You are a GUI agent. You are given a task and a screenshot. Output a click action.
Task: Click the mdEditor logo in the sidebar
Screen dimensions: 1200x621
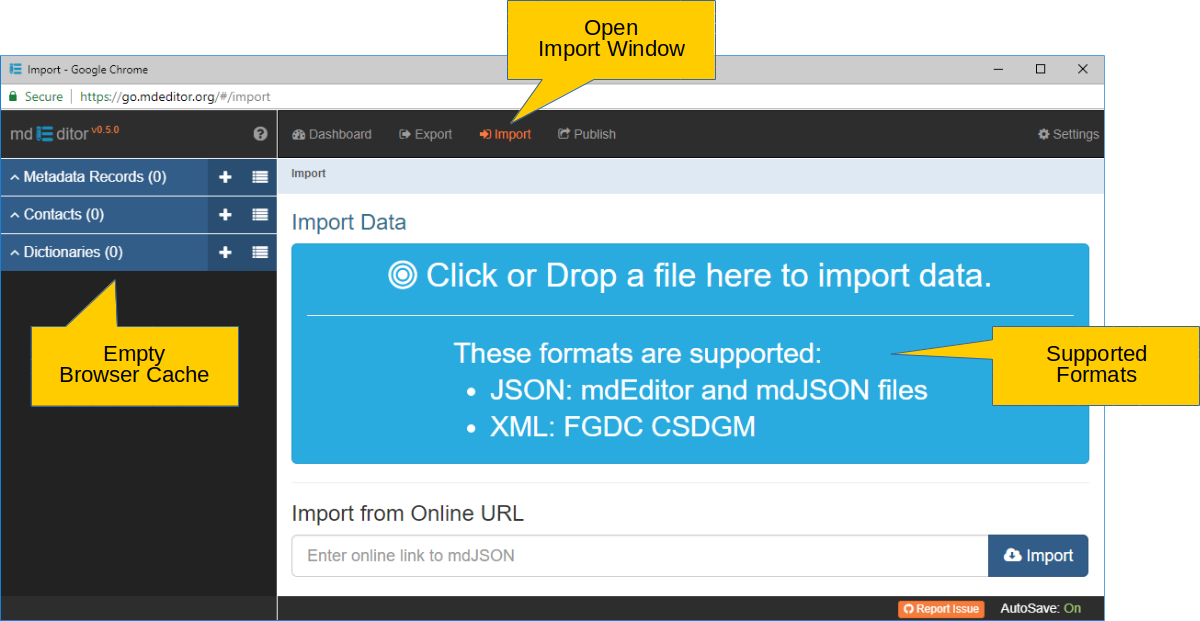coord(49,134)
